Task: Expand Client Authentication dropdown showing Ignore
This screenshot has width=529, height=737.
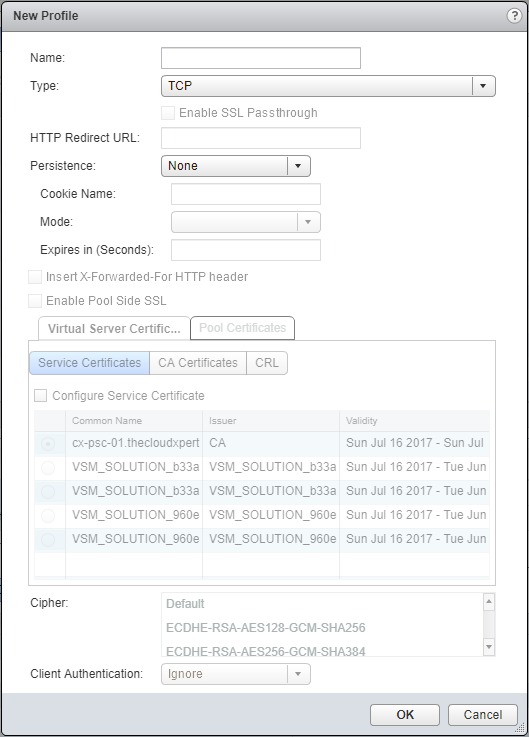Action: point(236,674)
